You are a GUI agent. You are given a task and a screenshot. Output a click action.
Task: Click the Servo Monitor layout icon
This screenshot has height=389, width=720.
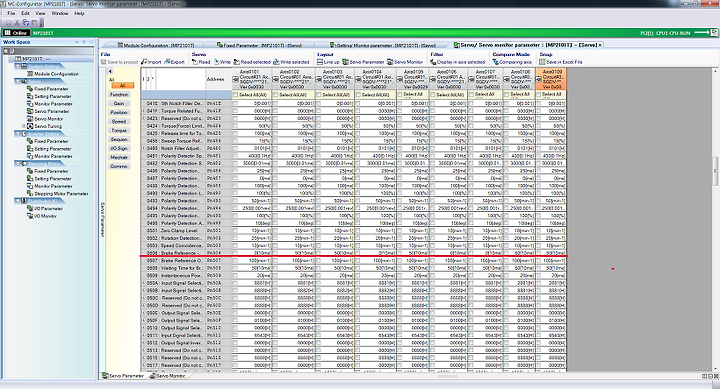coord(390,62)
